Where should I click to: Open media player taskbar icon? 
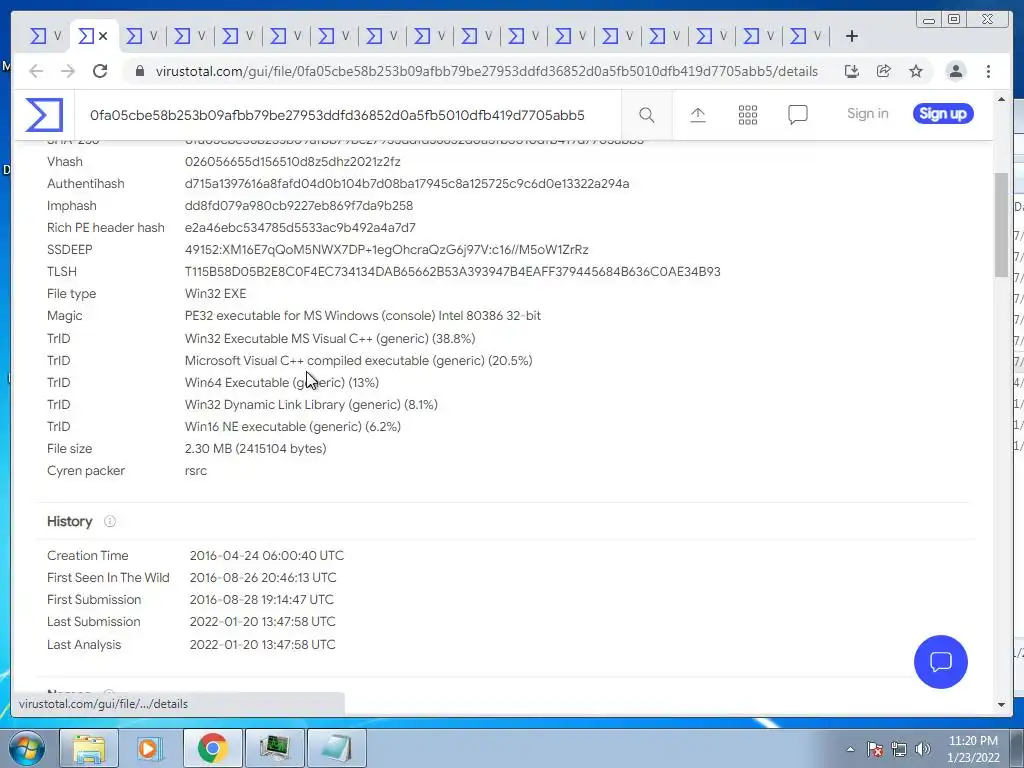[150, 748]
